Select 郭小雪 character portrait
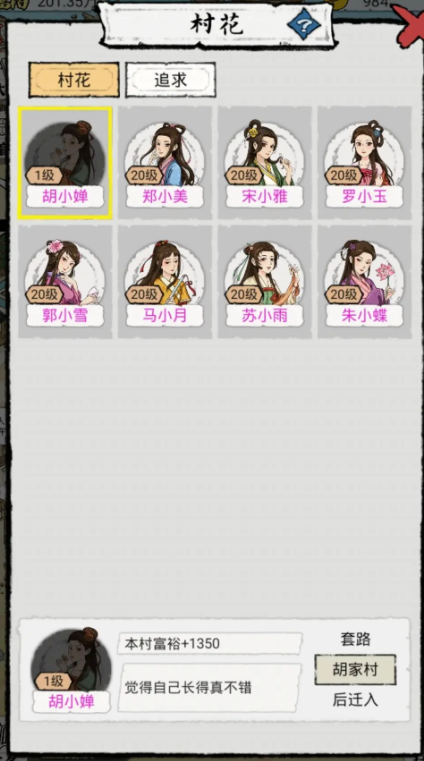Viewport: 424px width, 761px height. pos(65,282)
